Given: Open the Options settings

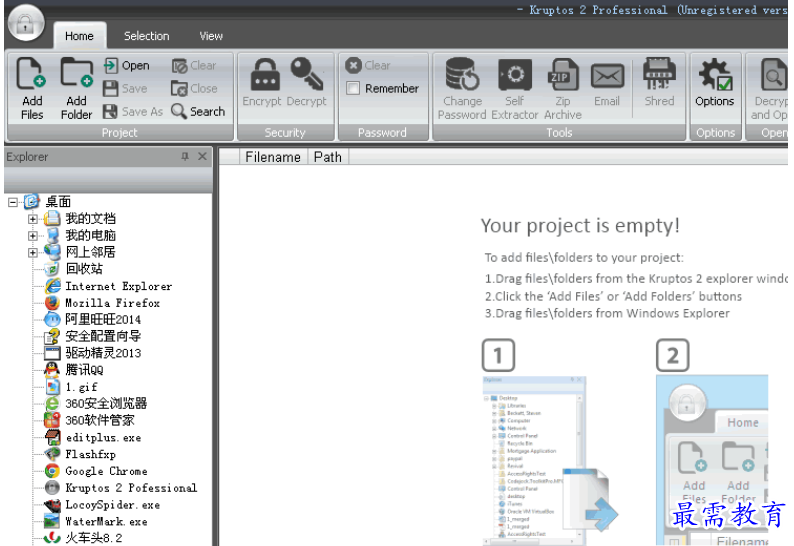Looking at the screenshot, I should pos(714,83).
